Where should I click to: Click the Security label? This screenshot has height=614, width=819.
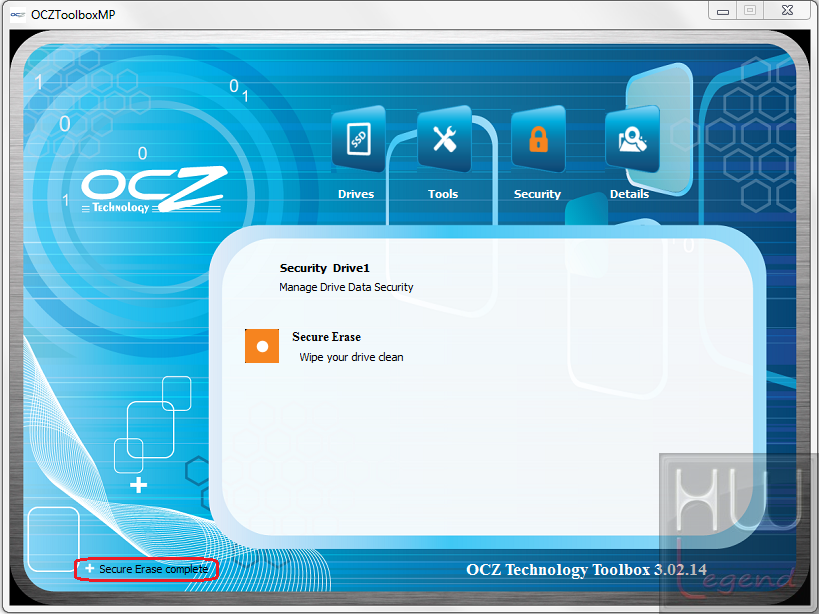[537, 194]
